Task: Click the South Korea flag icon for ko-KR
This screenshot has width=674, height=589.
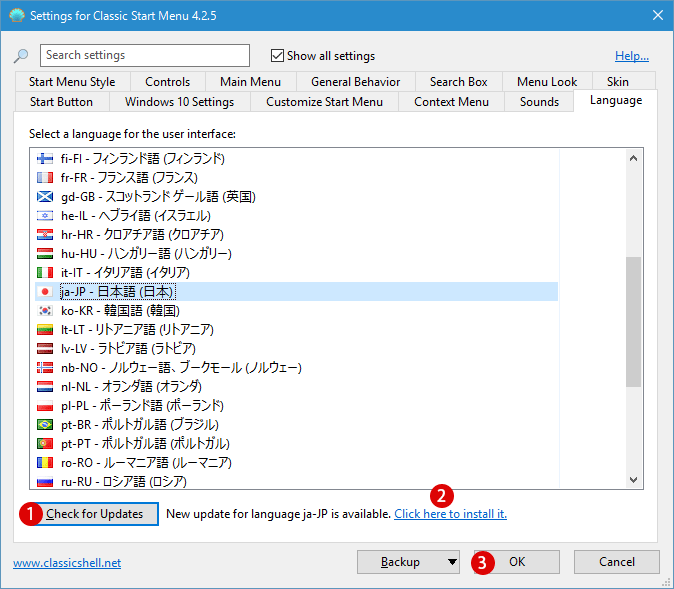Action: [45, 310]
